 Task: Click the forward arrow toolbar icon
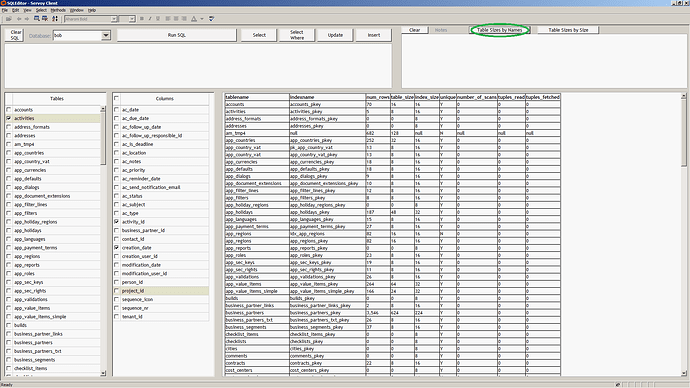[27, 19]
